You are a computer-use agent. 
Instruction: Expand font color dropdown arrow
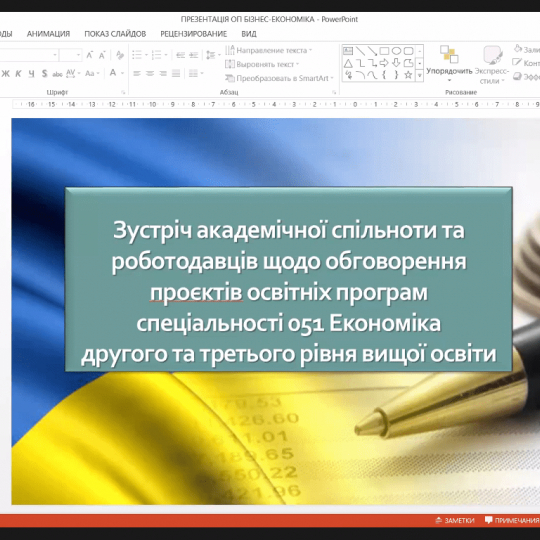[x=122, y=73]
